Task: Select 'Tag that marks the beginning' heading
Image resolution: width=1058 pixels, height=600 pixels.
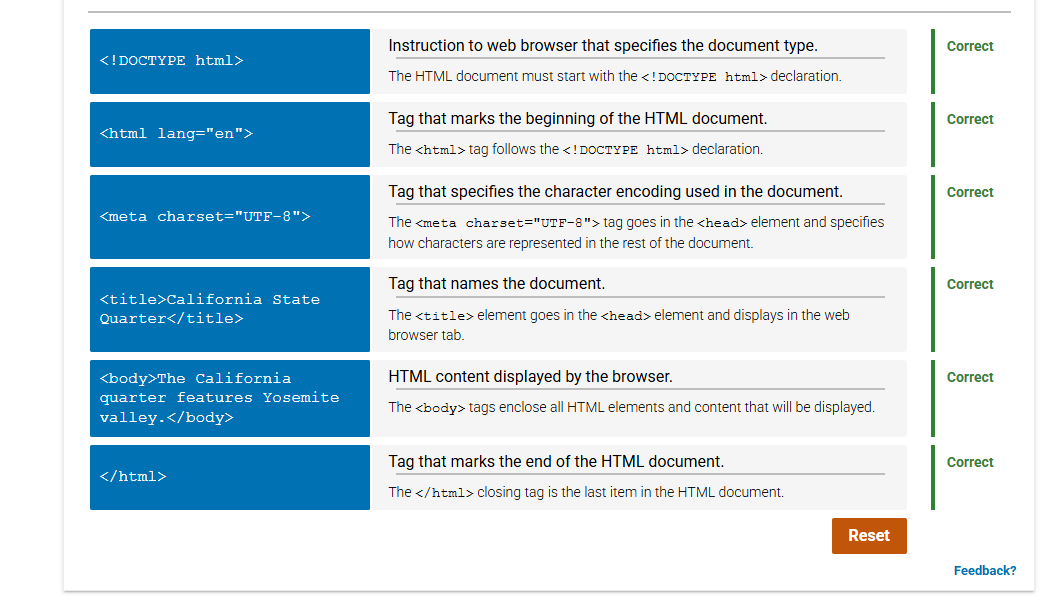Action: click(577, 119)
